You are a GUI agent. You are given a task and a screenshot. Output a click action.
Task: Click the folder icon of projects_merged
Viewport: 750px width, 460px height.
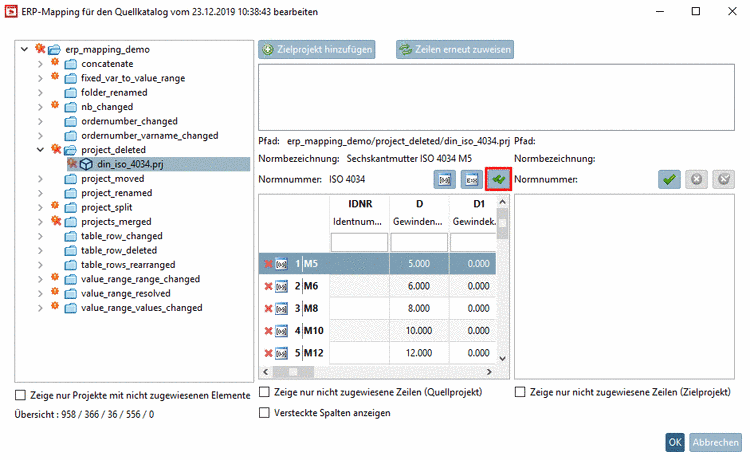point(70,222)
